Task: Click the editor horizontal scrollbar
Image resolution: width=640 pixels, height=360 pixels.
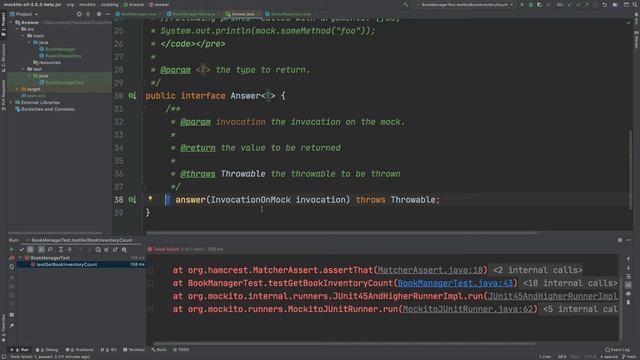Action: [x=341, y=233]
